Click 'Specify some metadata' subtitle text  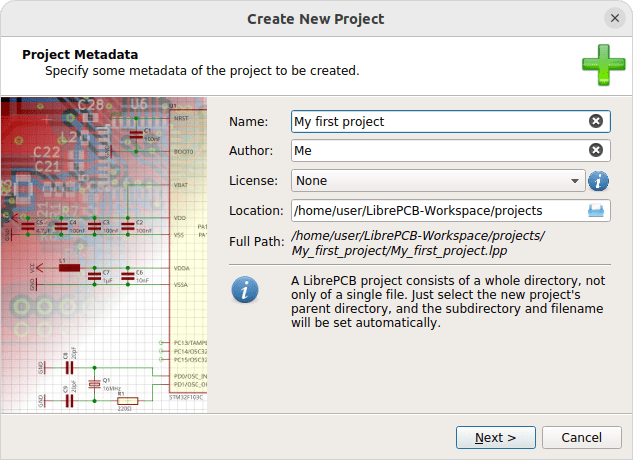coord(202,71)
